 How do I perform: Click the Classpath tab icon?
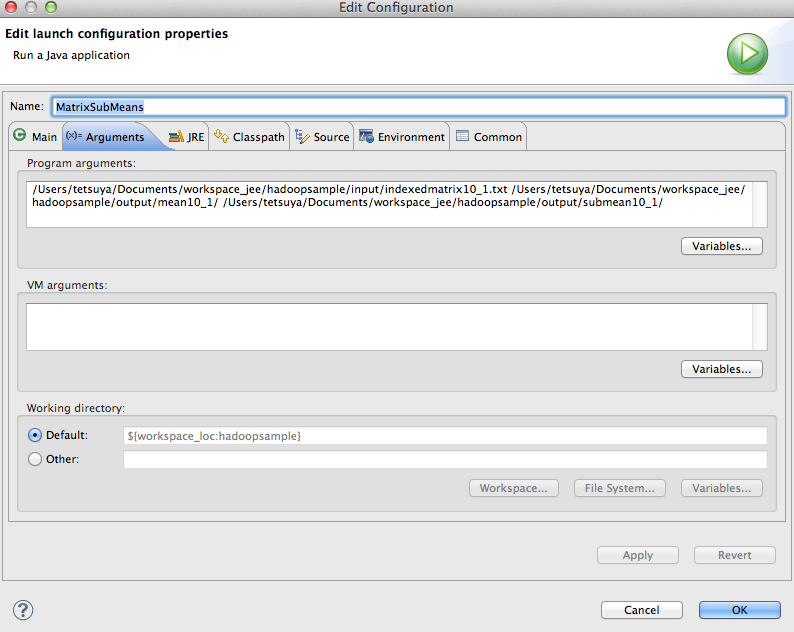click(221, 136)
